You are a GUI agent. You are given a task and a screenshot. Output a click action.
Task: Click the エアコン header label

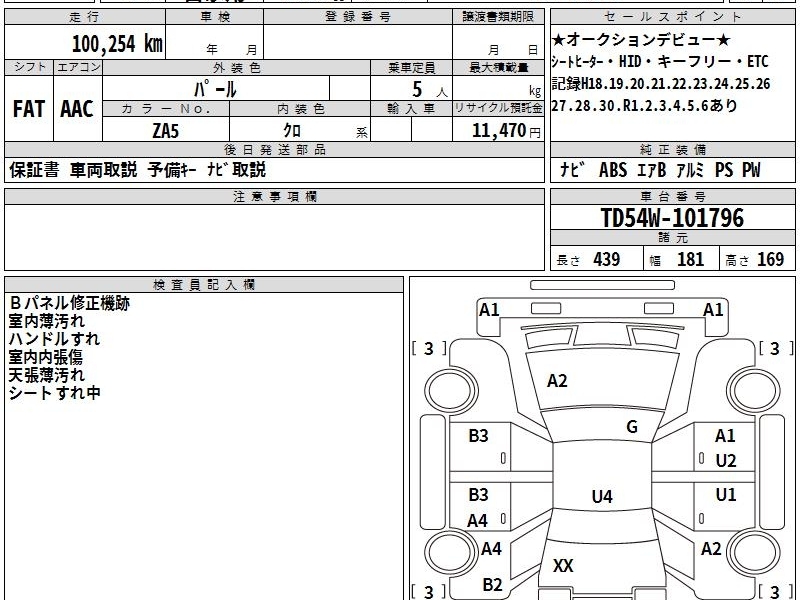[x=78, y=67]
